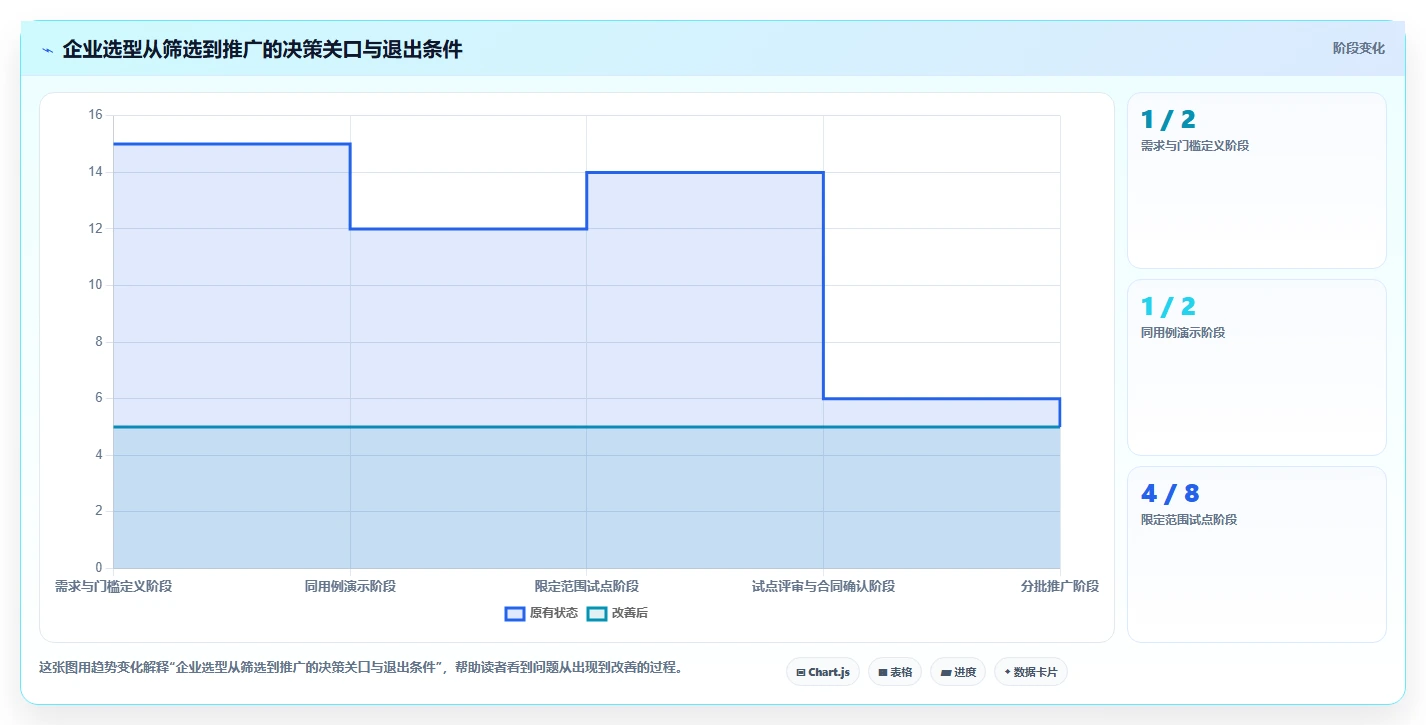
Task: Toggle the 改善后 legend entry
Action: (x=617, y=613)
